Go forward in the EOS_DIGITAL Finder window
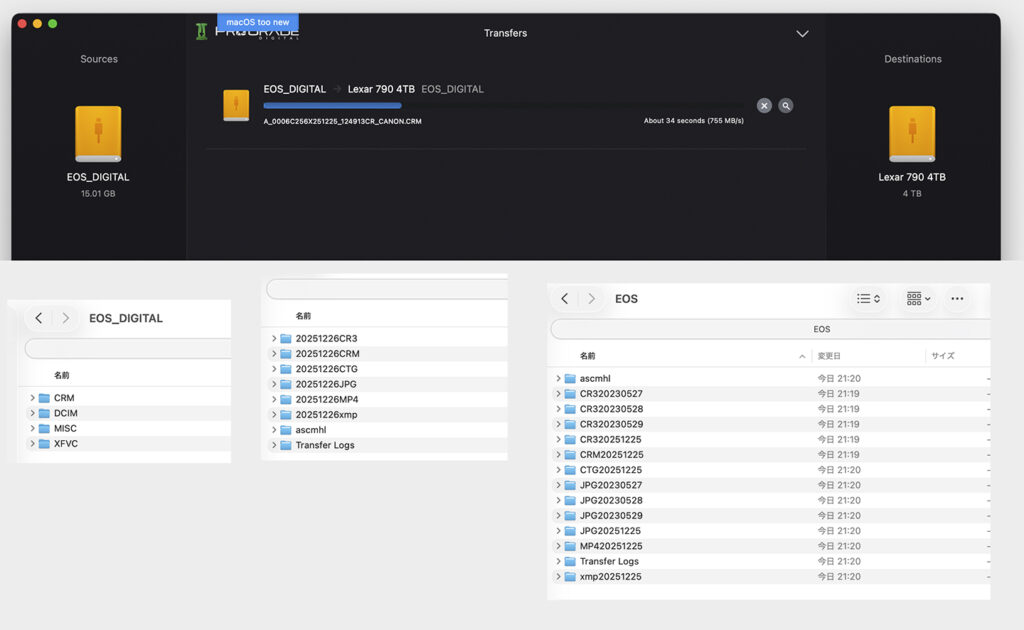The height and width of the screenshot is (630, 1024). click(65, 318)
